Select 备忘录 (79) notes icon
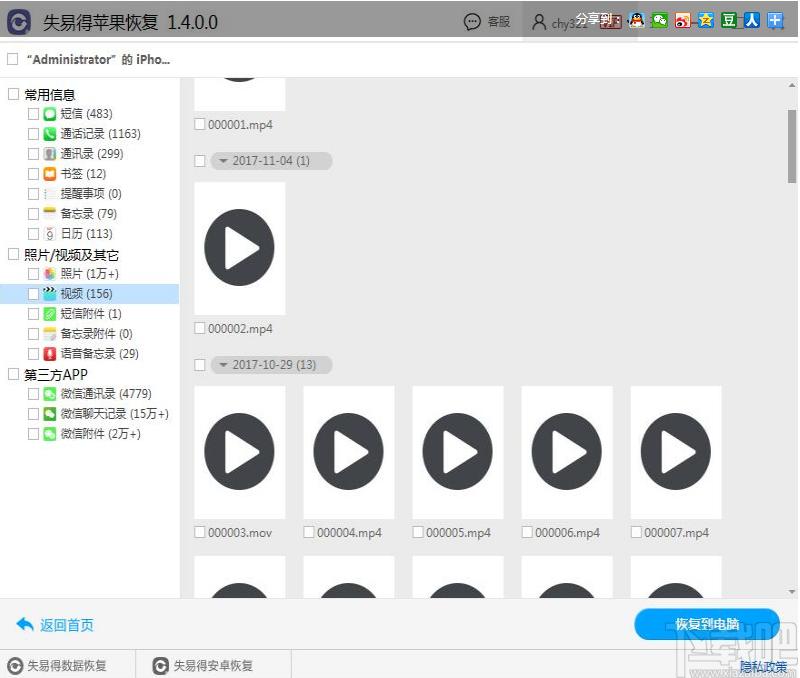Screen dimensions: 800x678 (x=49, y=214)
